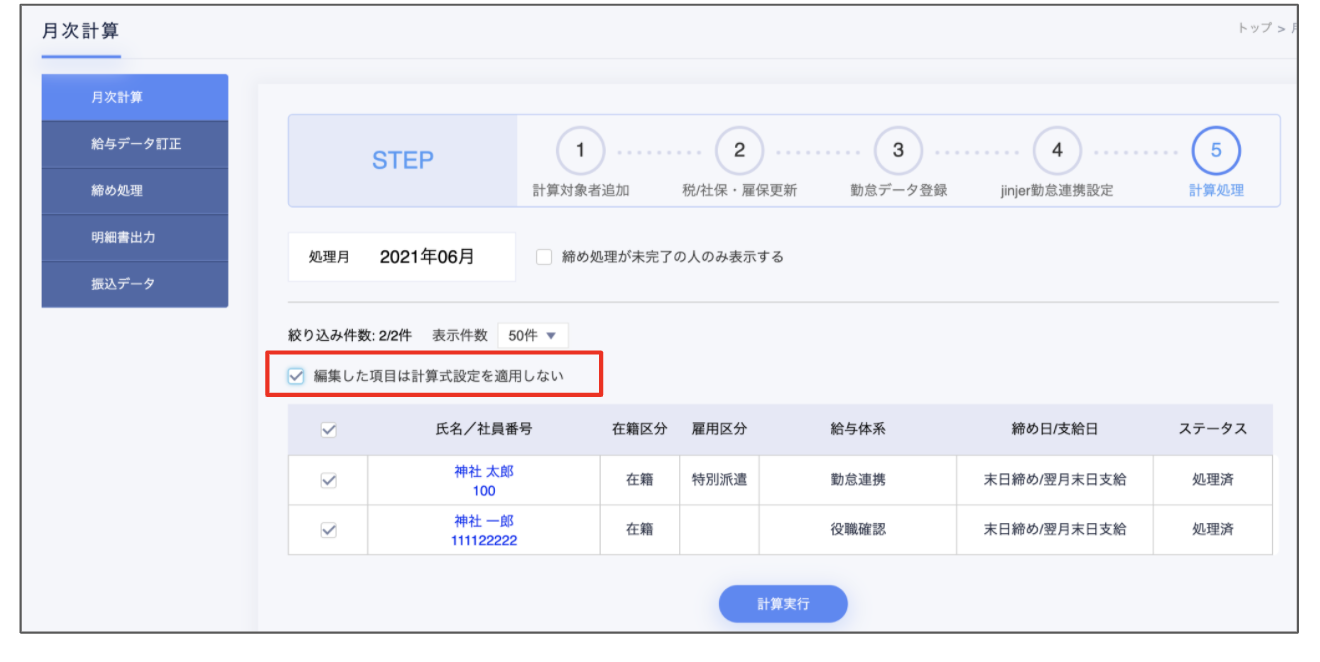Click step 3 circle 勤怠データ登録
Image resolution: width=1320 pixels, height=662 pixels.
tap(898, 151)
